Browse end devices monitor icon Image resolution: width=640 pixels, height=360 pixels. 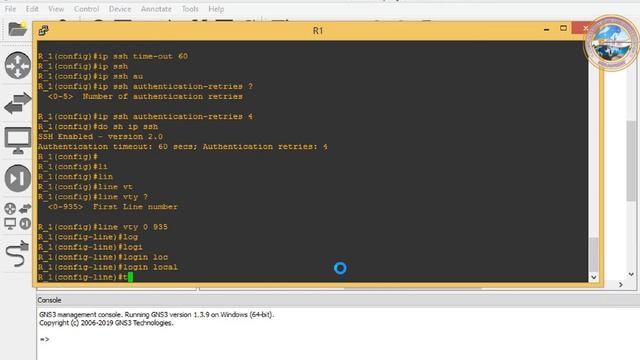pyautogui.click(x=18, y=140)
